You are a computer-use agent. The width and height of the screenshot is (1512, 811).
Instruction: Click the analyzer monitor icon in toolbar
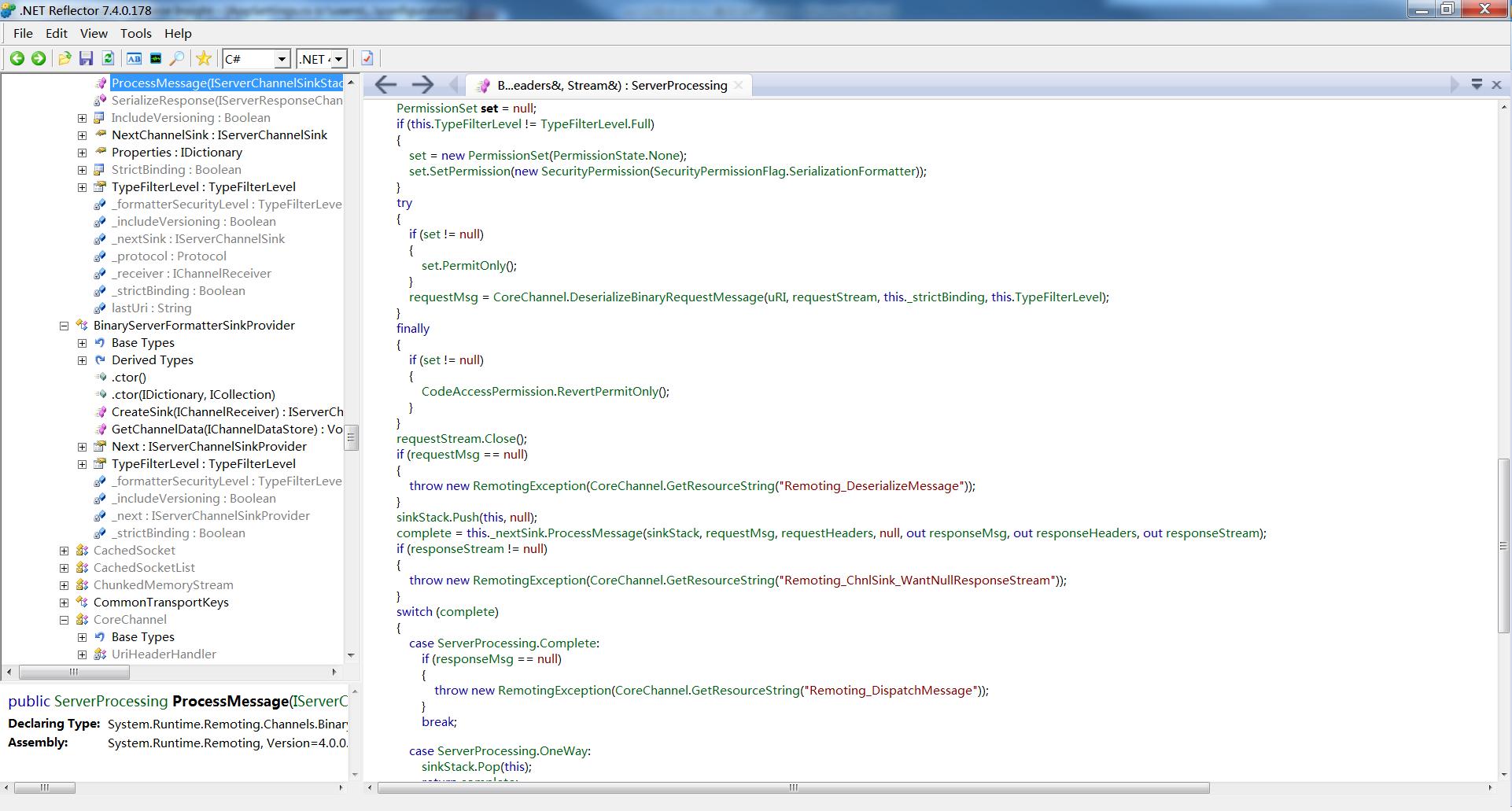(x=156, y=59)
